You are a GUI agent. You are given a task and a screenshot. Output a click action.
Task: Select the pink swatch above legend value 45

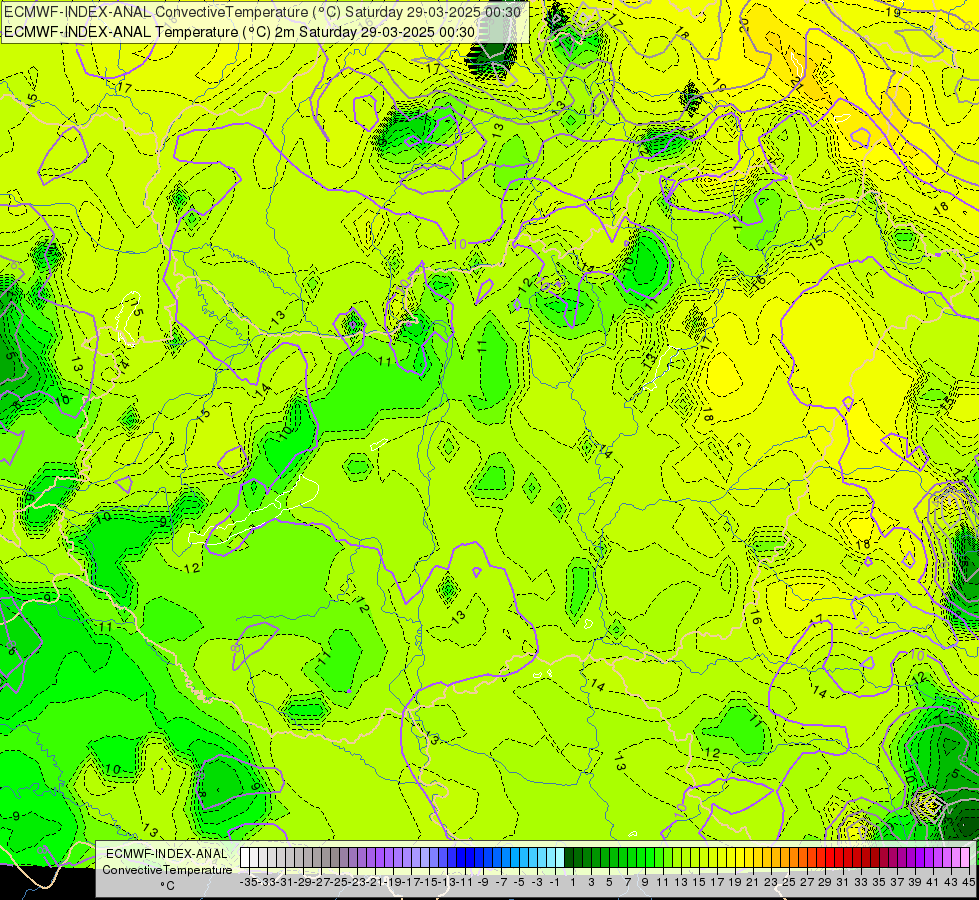964,857
